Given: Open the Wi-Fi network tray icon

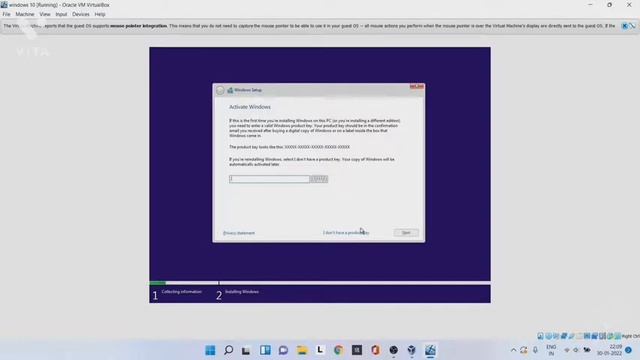Looking at the screenshot, I should [567, 350].
